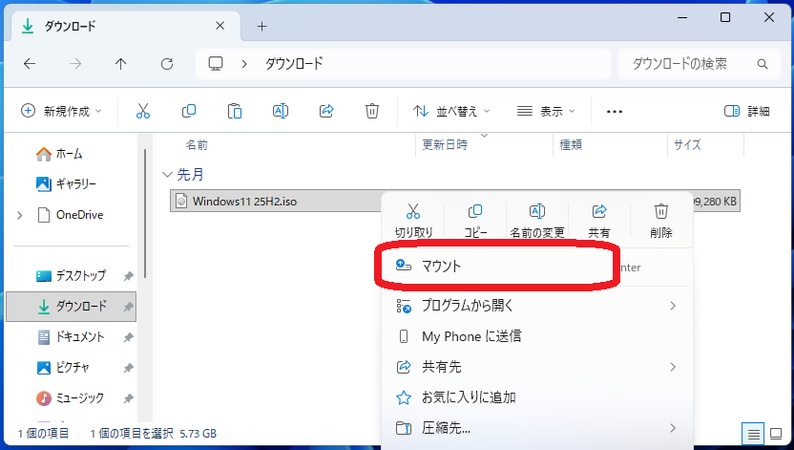Open the See more (…) toolbar menu
The height and width of the screenshot is (450, 794).
(x=614, y=111)
